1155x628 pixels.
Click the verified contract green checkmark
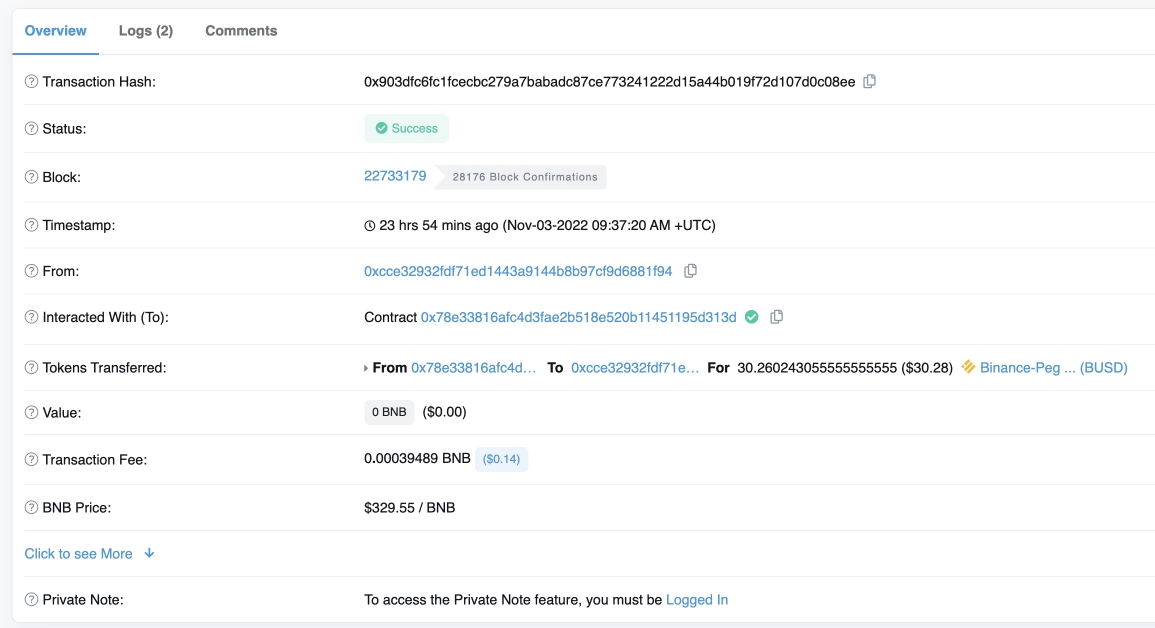751,317
